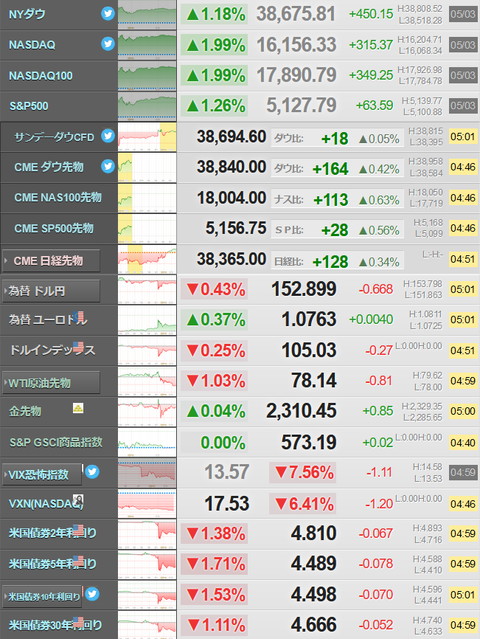Screen dimensions: 480x639
Task: Click the ユーロドル rate 1.0763
Action: 309,319
